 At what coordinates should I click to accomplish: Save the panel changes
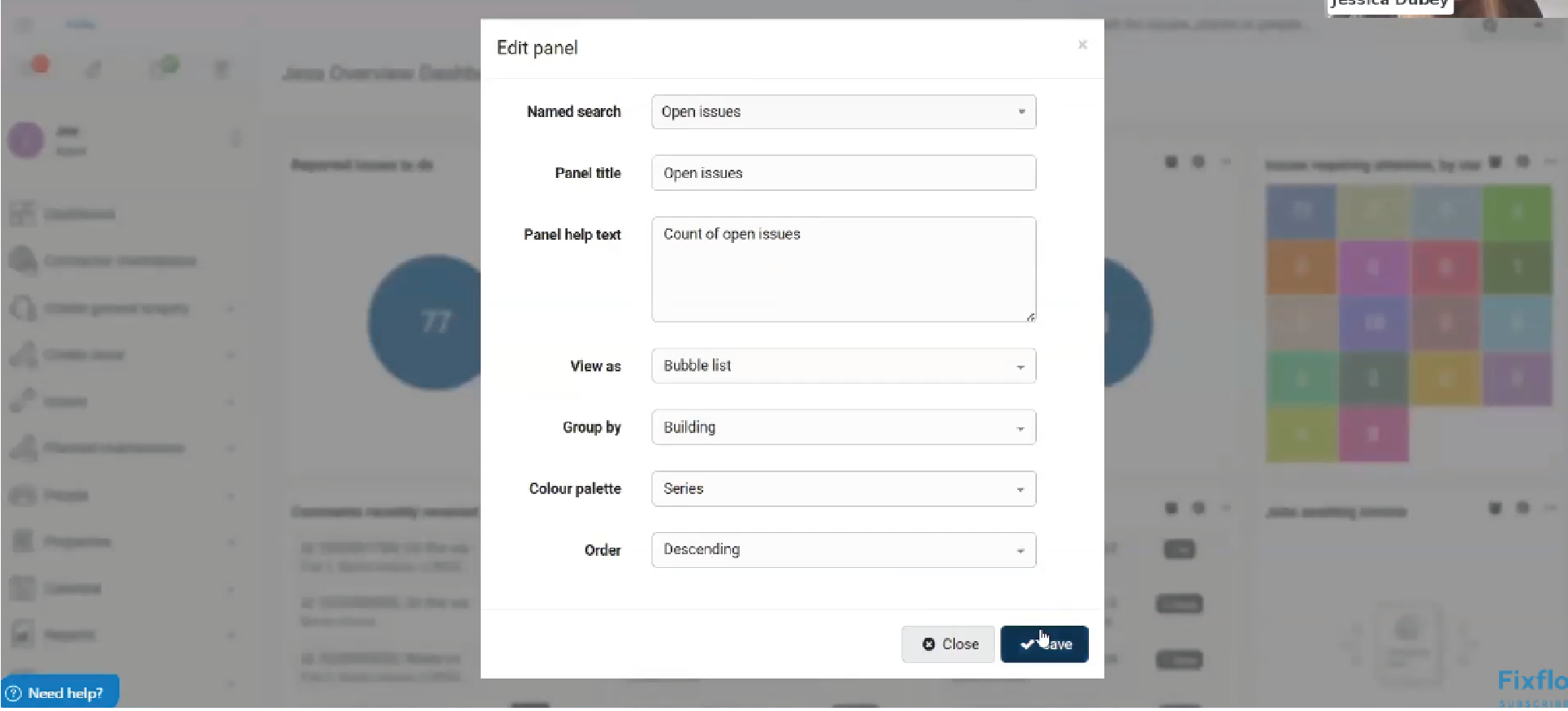pyautogui.click(x=1044, y=644)
